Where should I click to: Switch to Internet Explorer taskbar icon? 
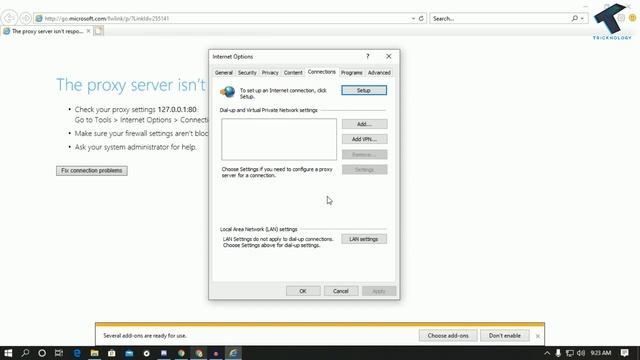click(233, 353)
